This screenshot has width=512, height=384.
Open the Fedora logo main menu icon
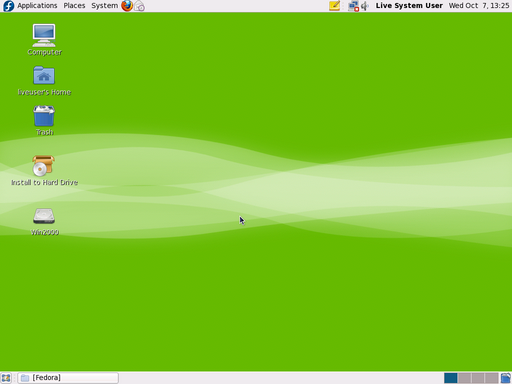[8, 6]
